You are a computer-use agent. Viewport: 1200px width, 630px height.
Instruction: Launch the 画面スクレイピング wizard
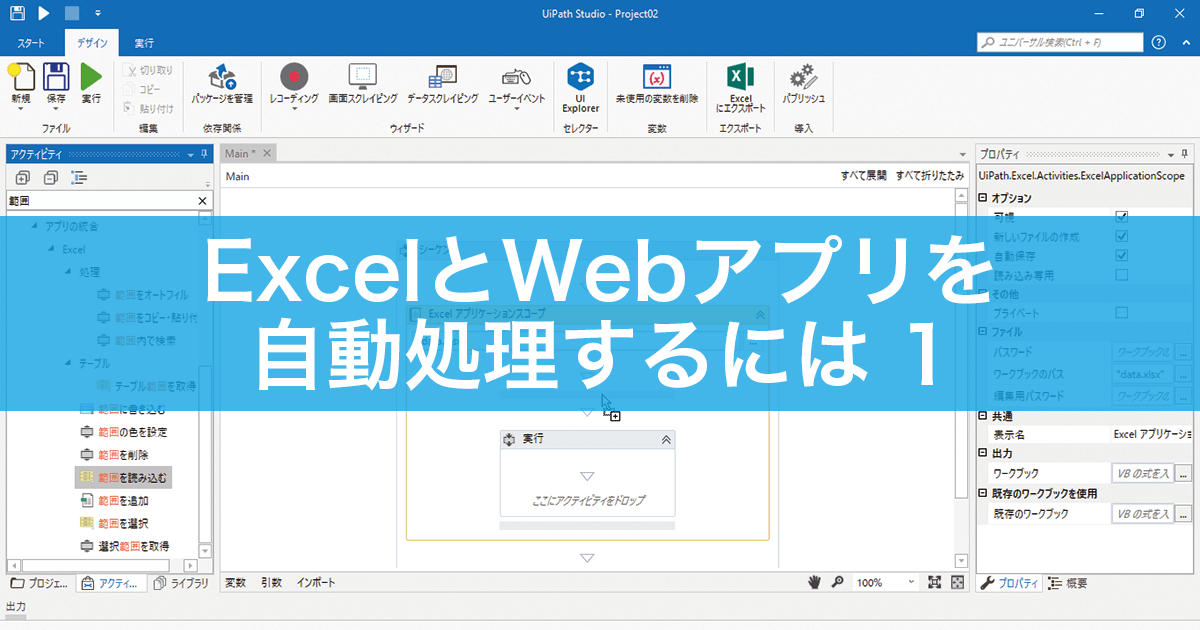pos(362,84)
